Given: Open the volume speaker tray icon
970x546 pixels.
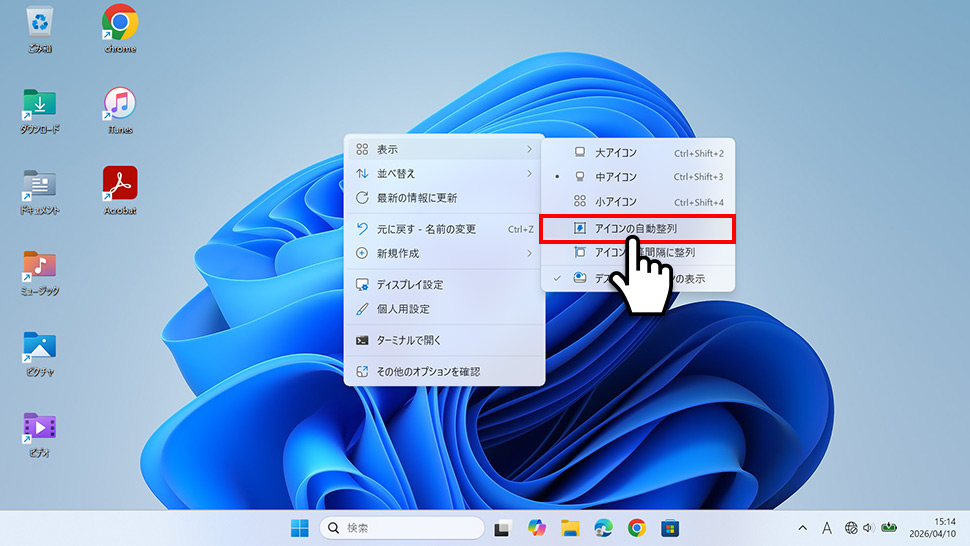Looking at the screenshot, I should tap(868, 528).
